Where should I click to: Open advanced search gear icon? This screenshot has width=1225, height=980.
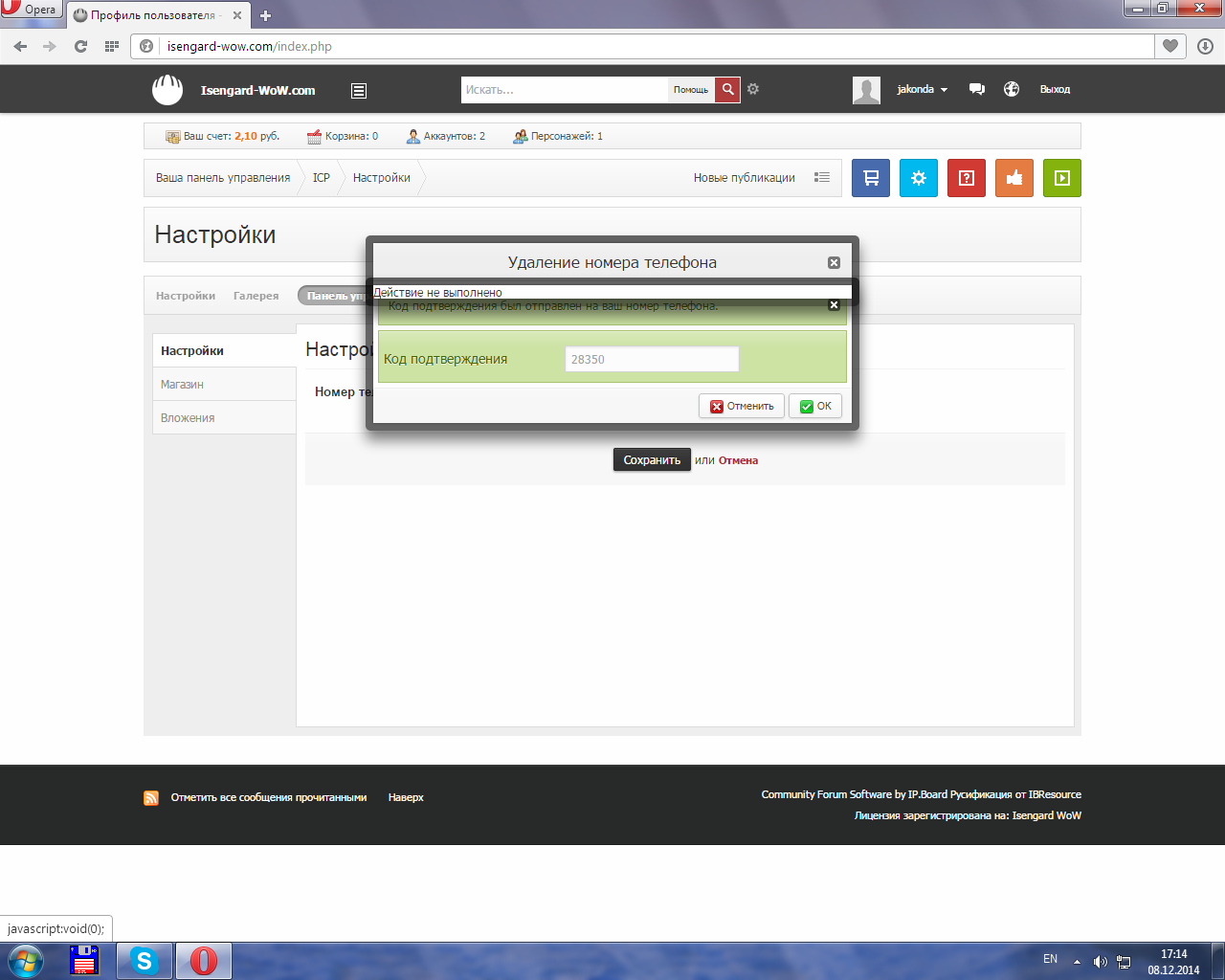pos(753,89)
